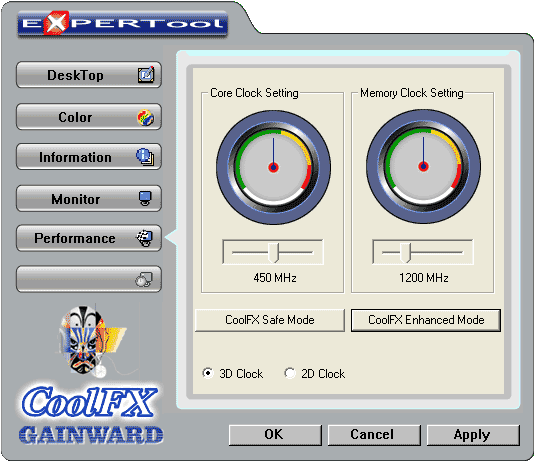The width and height of the screenshot is (534, 461).
Task: Click the Performance chip icon
Action: coord(145,238)
